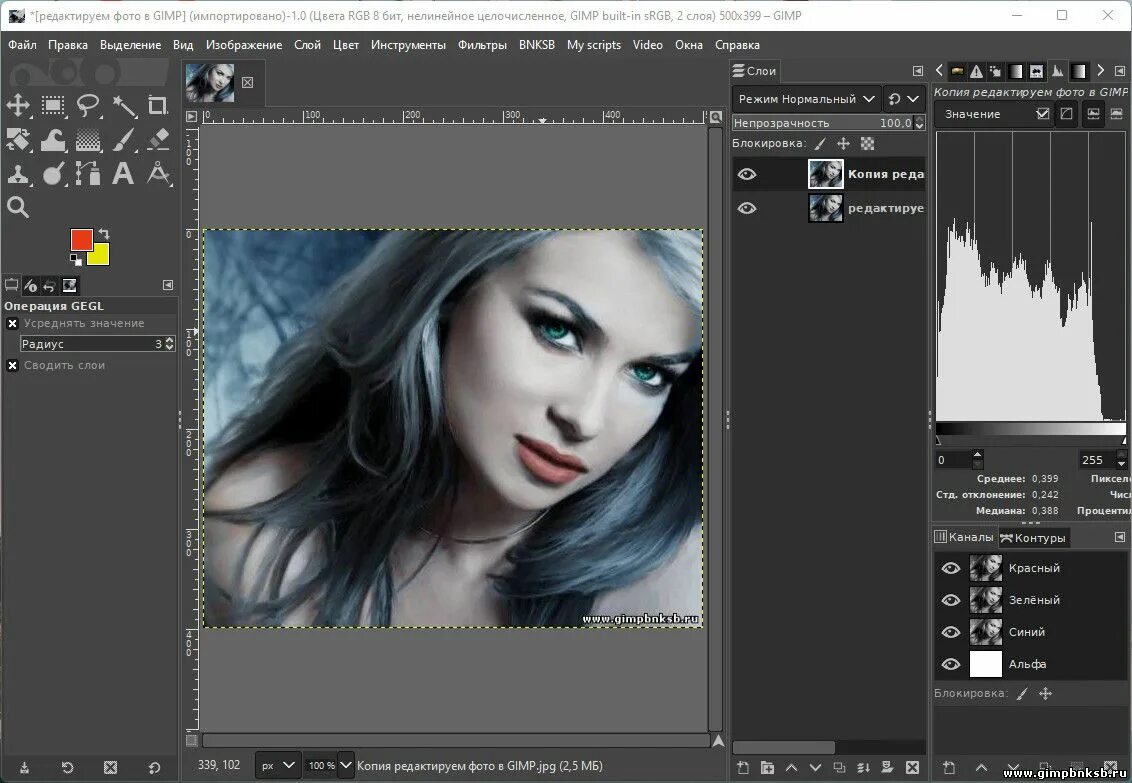Adjust the Непрозрачность opacity slider

point(828,123)
